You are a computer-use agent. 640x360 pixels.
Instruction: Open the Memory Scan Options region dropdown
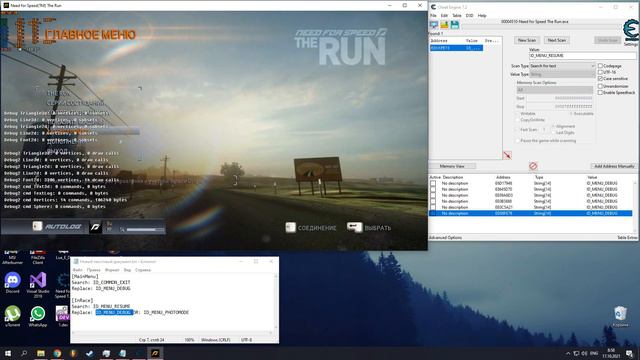tap(555, 90)
